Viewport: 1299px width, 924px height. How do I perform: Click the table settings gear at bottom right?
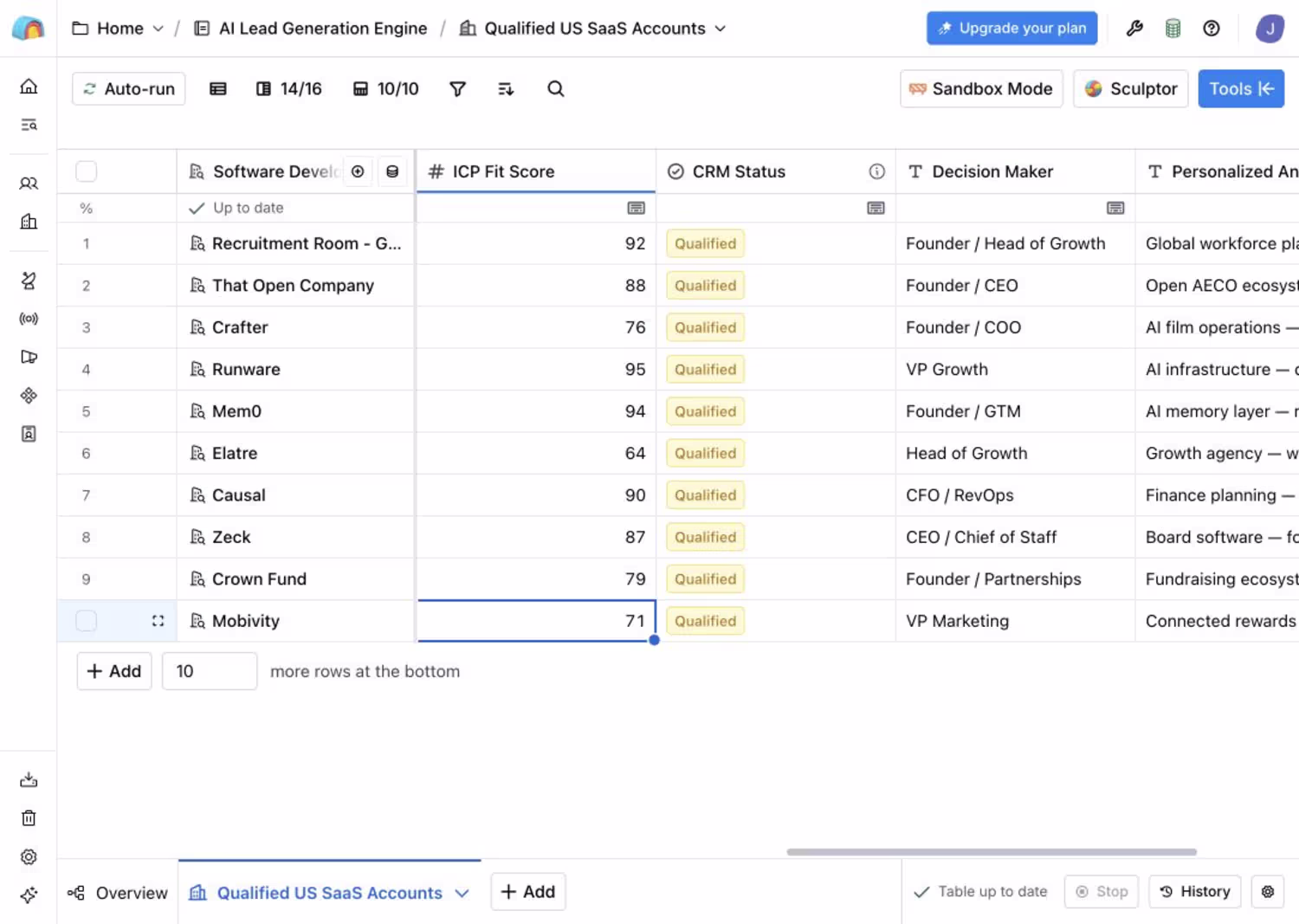[1268, 891]
